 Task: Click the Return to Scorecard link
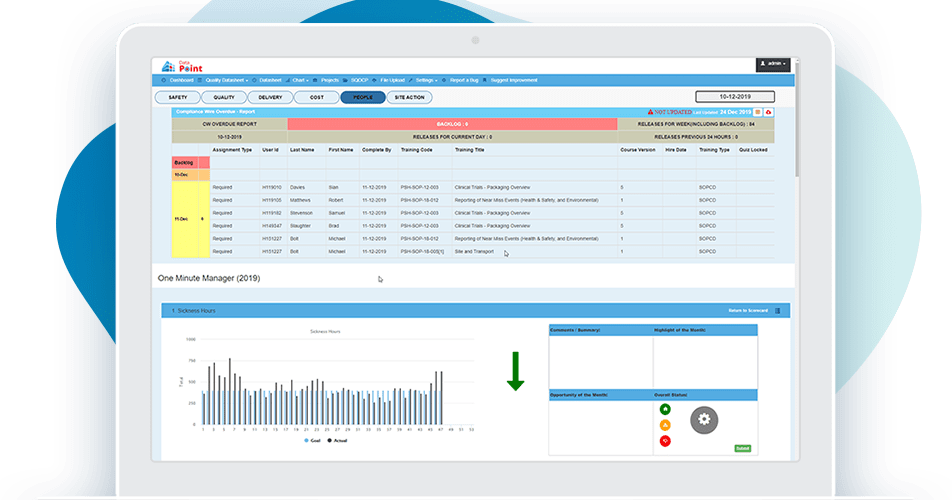pos(748,311)
